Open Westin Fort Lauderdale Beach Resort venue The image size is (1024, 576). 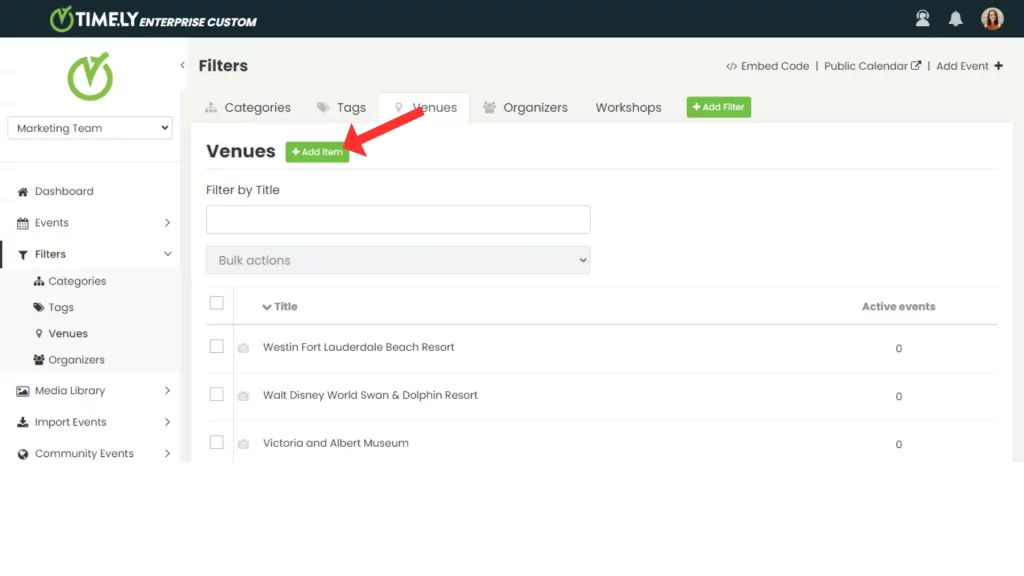tap(359, 347)
